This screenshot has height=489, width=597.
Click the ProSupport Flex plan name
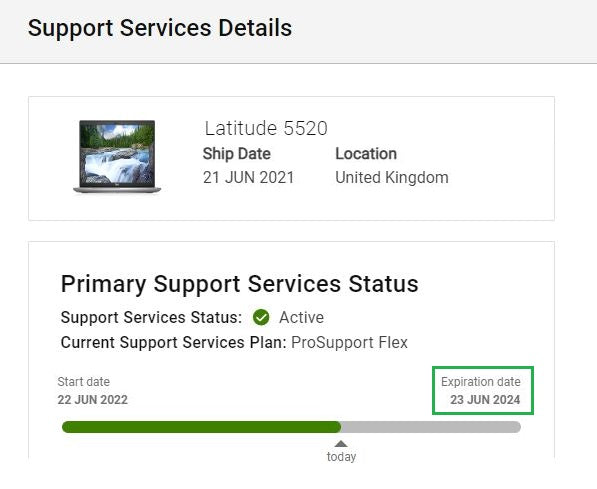click(x=349, y=342)
